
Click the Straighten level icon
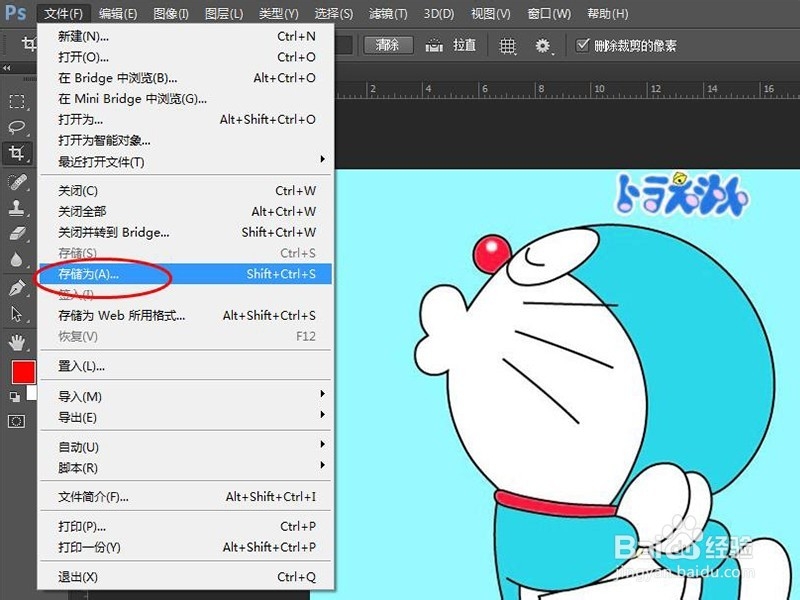click(434, 46)
